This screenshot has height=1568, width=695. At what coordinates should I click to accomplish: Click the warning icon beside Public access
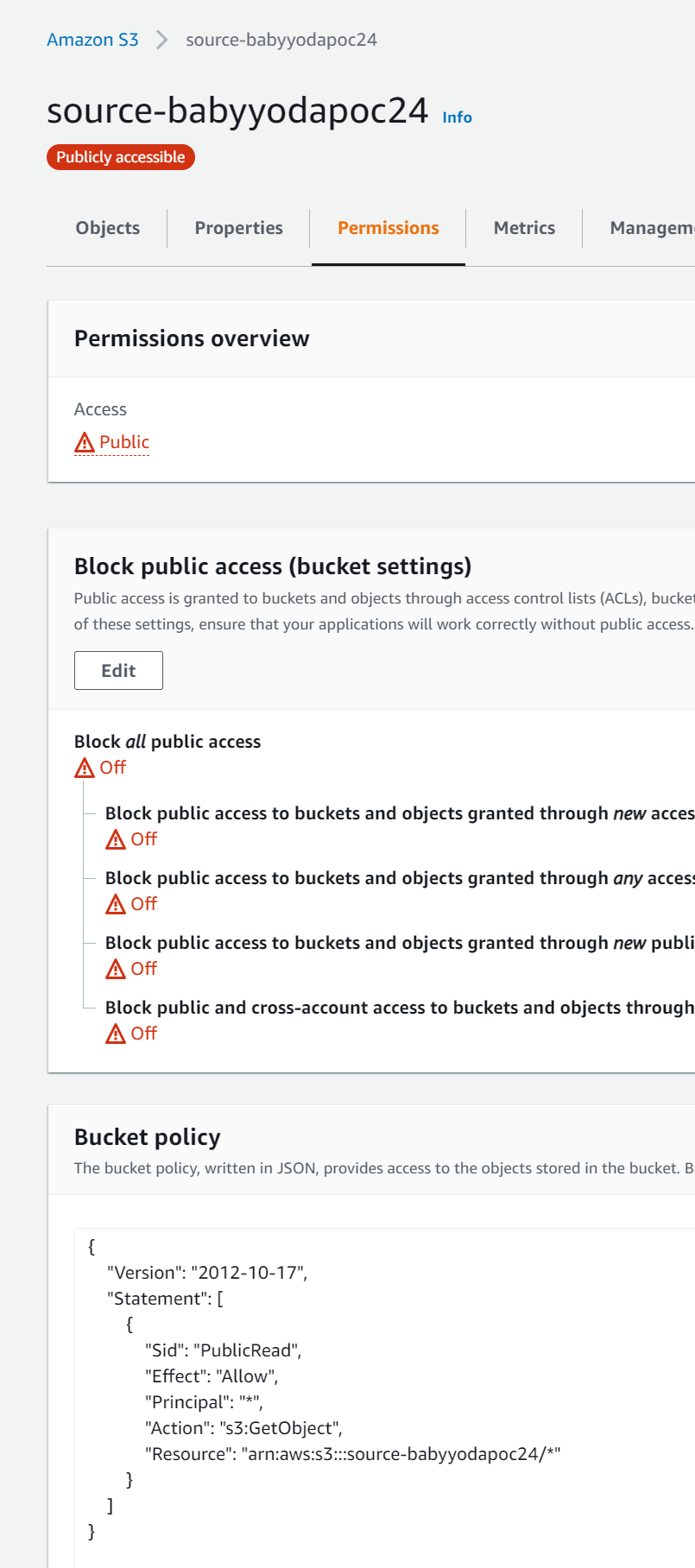click(x=85, y=443)
